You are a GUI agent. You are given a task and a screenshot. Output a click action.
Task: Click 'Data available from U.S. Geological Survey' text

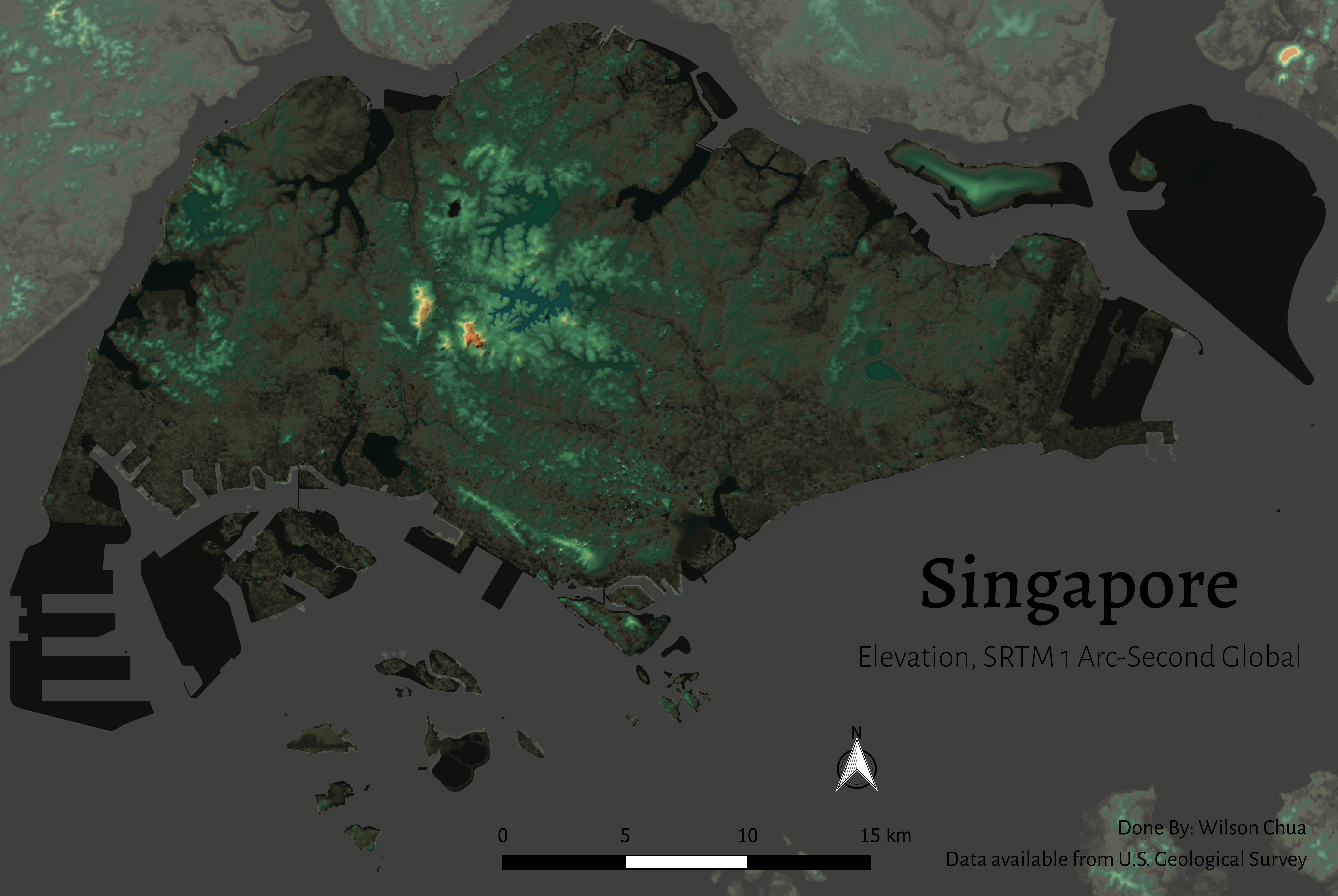(x=1126, y=859)
